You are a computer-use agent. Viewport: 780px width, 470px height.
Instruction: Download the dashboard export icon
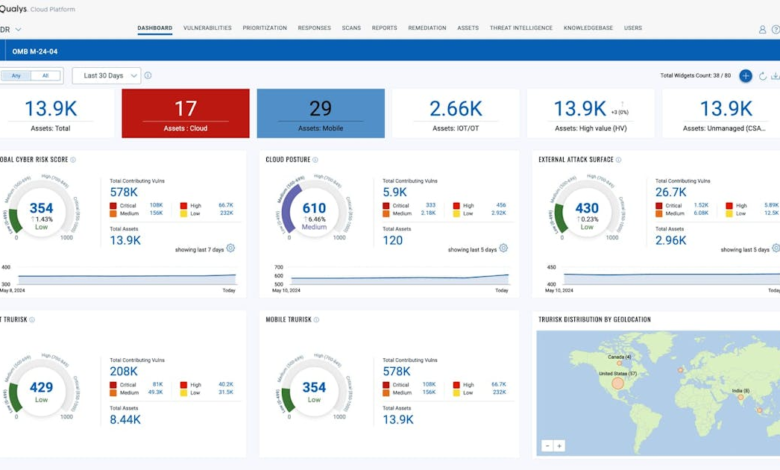click(775, 76)
